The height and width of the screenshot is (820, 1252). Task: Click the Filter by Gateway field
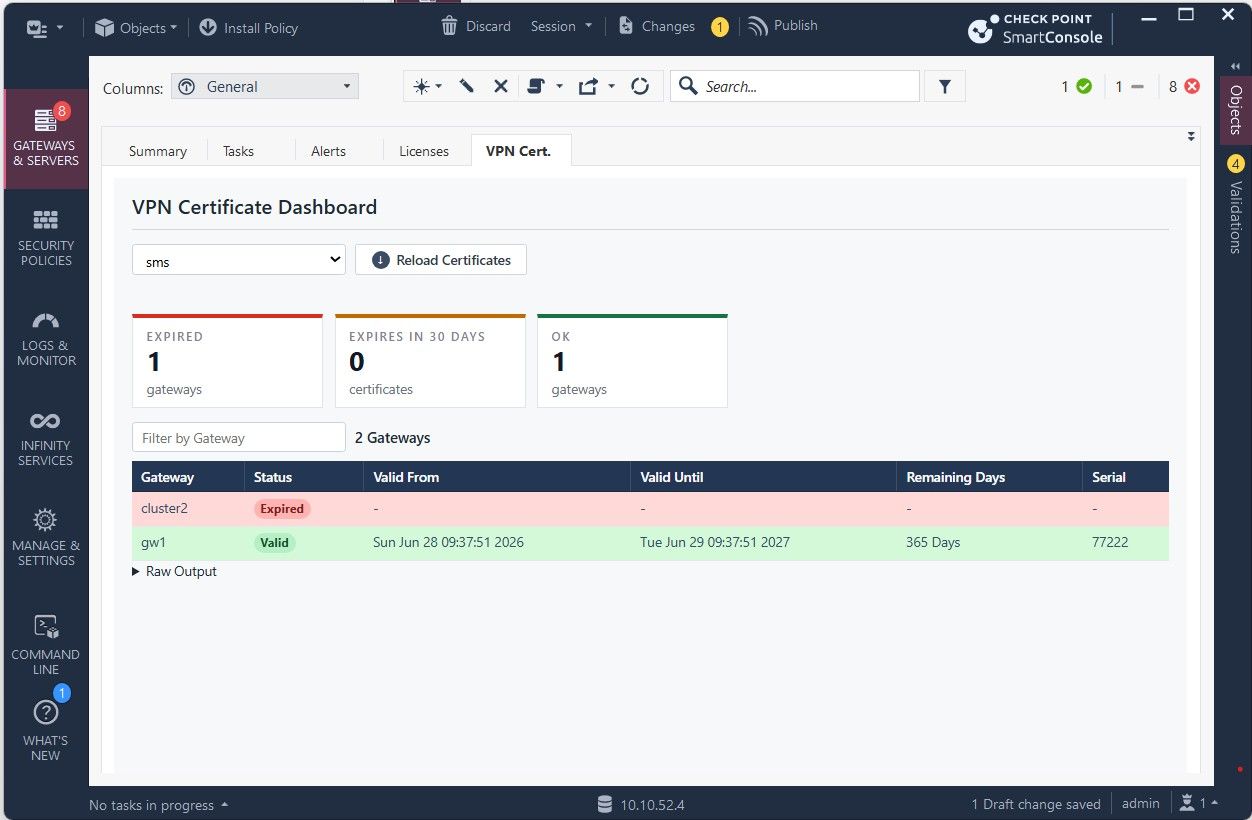tap(239, 438)
